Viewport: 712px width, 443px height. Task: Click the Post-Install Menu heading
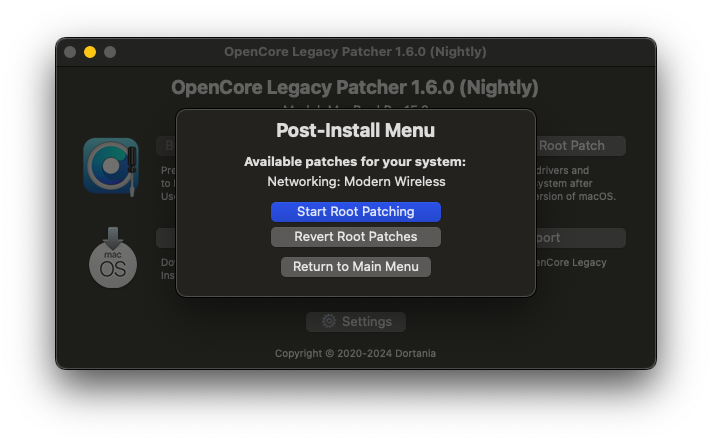click(x=356, y=130)
